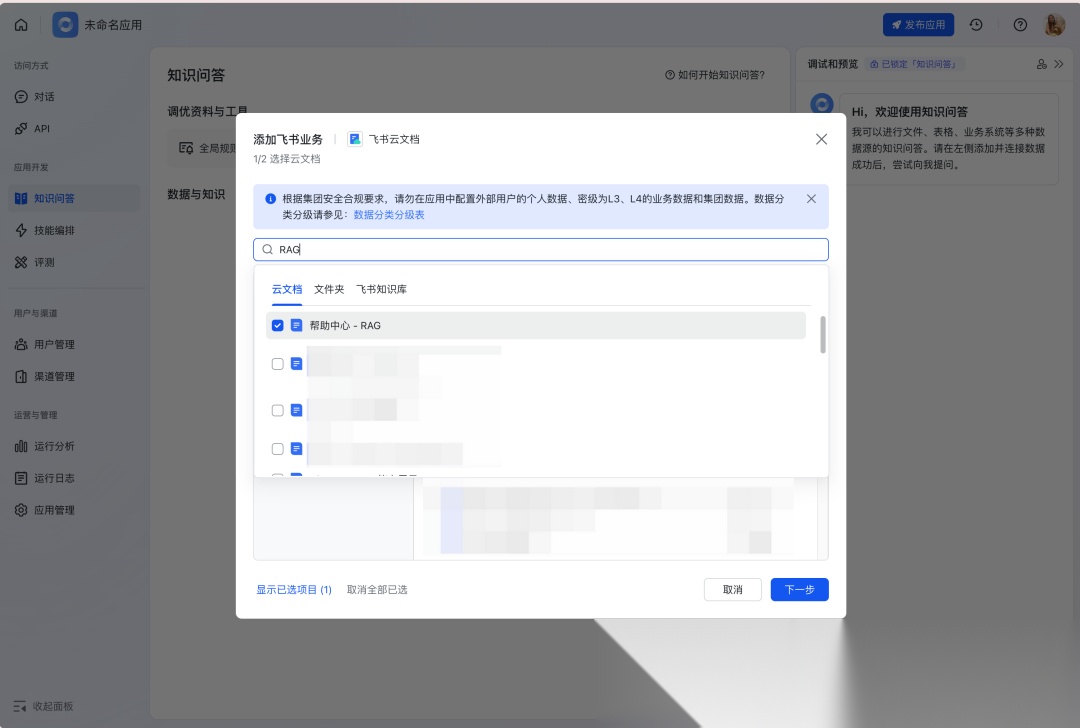The image size is (1080, 728).
Task: Open the 数据分类分级表 link
Action: (389, 215)
